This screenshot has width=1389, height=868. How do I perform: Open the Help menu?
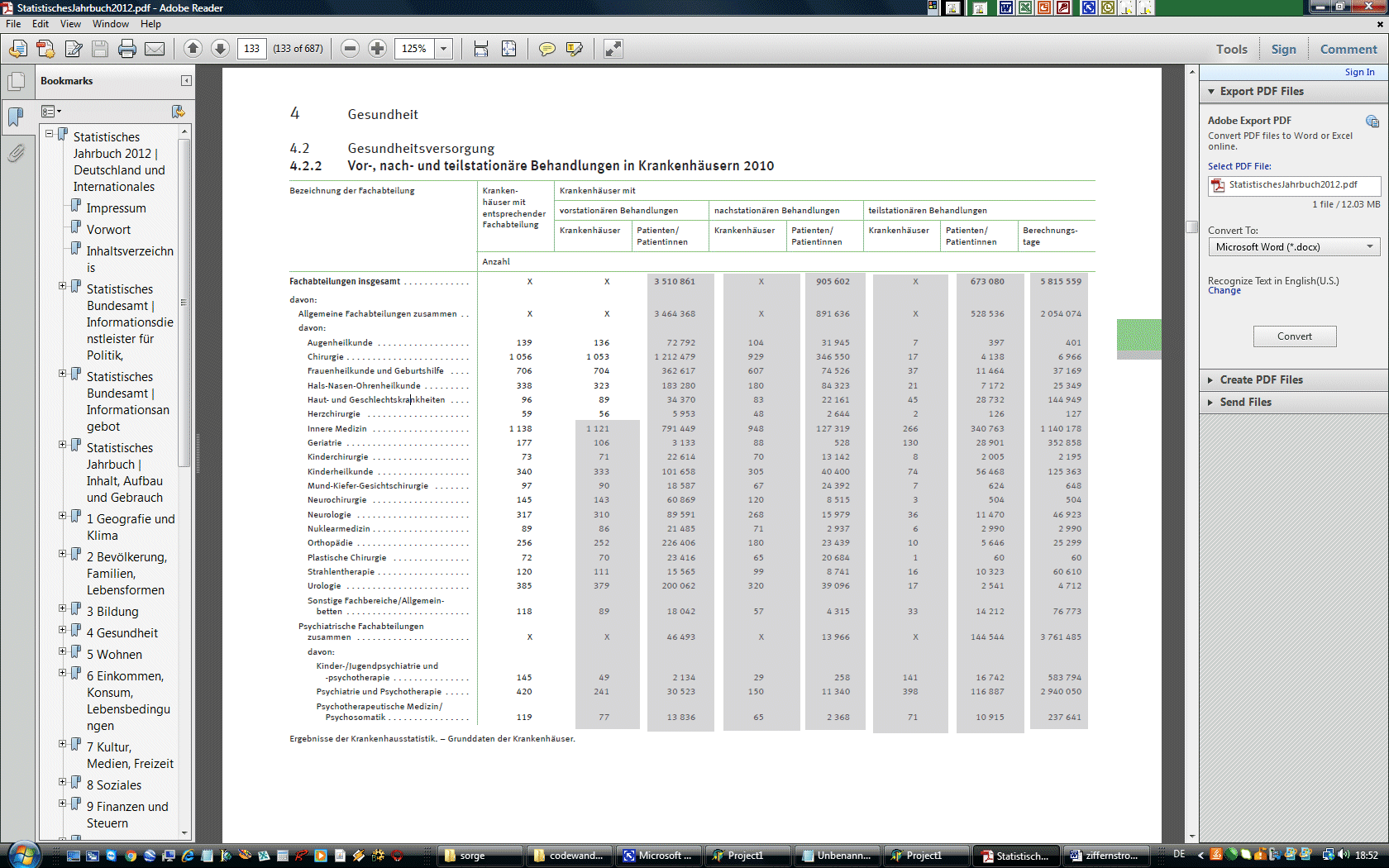[150, 24]
